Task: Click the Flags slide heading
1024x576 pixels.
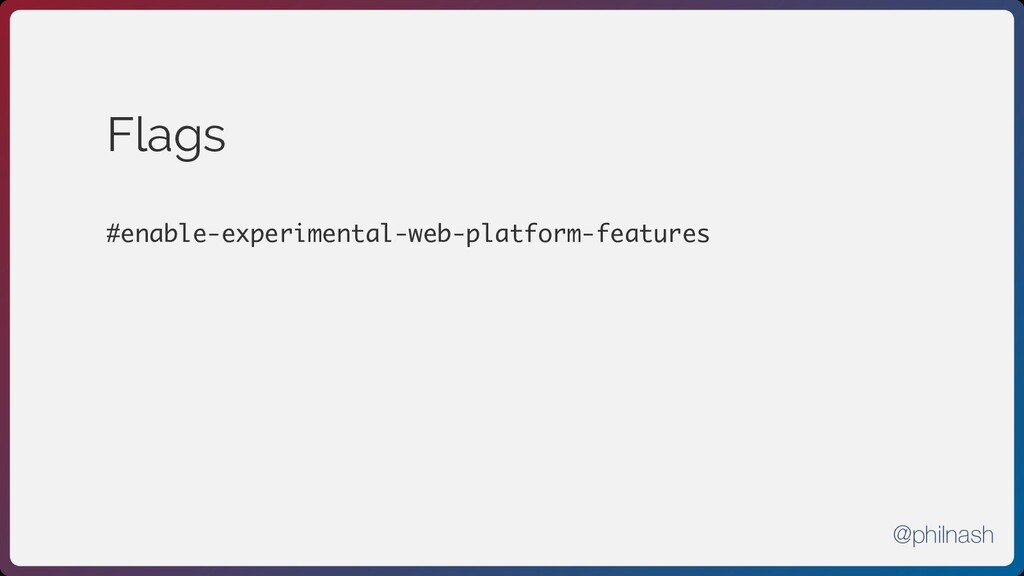Action: pos(166,136)
